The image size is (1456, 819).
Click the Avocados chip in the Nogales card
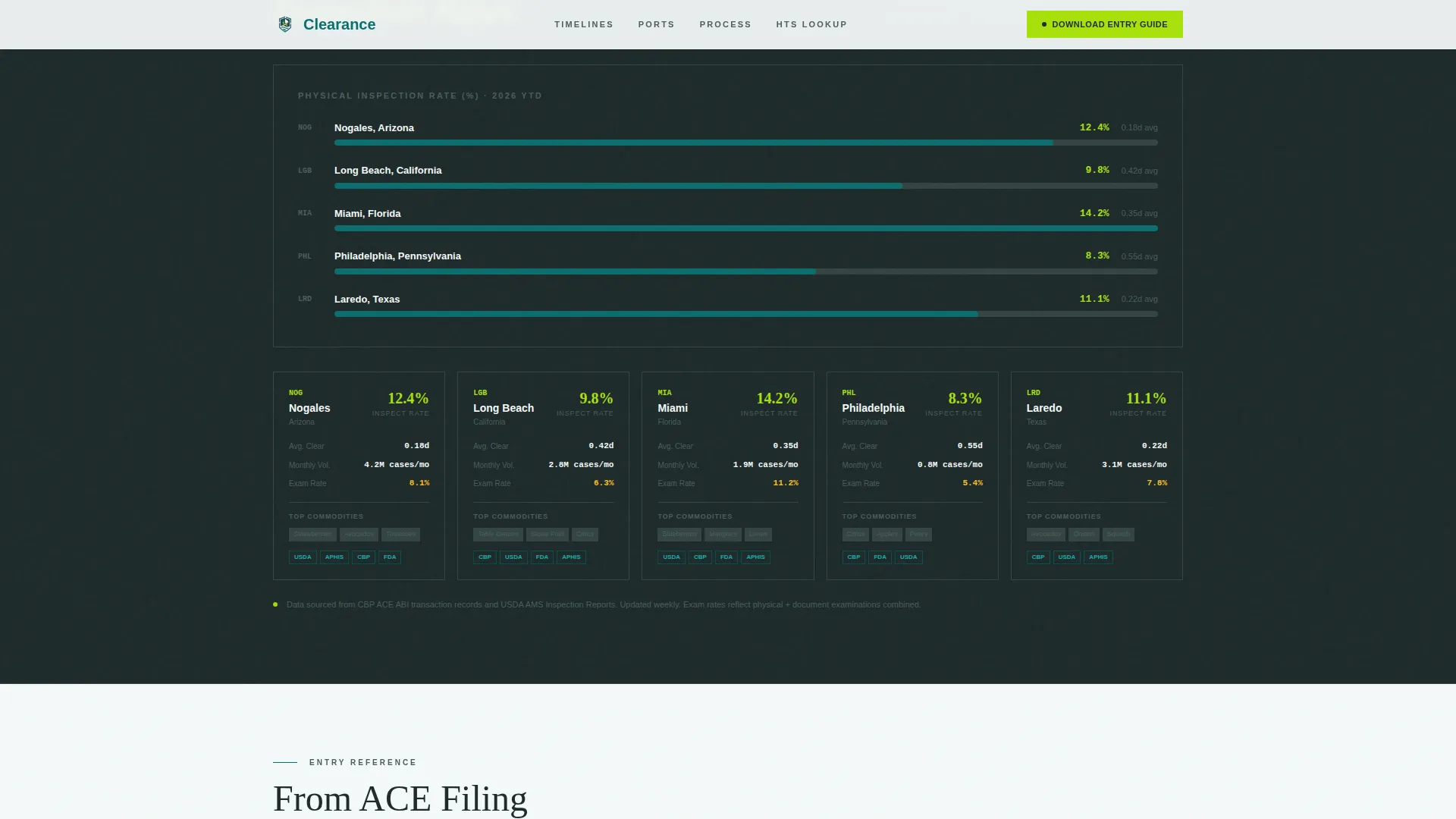click(x=359, y=535)
